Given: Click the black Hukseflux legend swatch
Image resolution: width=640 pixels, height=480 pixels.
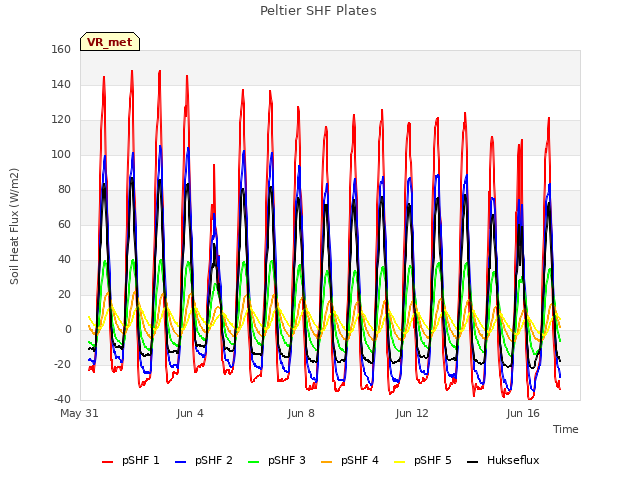Looking at the screenshot, I should pyautogui.click(x=473, y=462).
